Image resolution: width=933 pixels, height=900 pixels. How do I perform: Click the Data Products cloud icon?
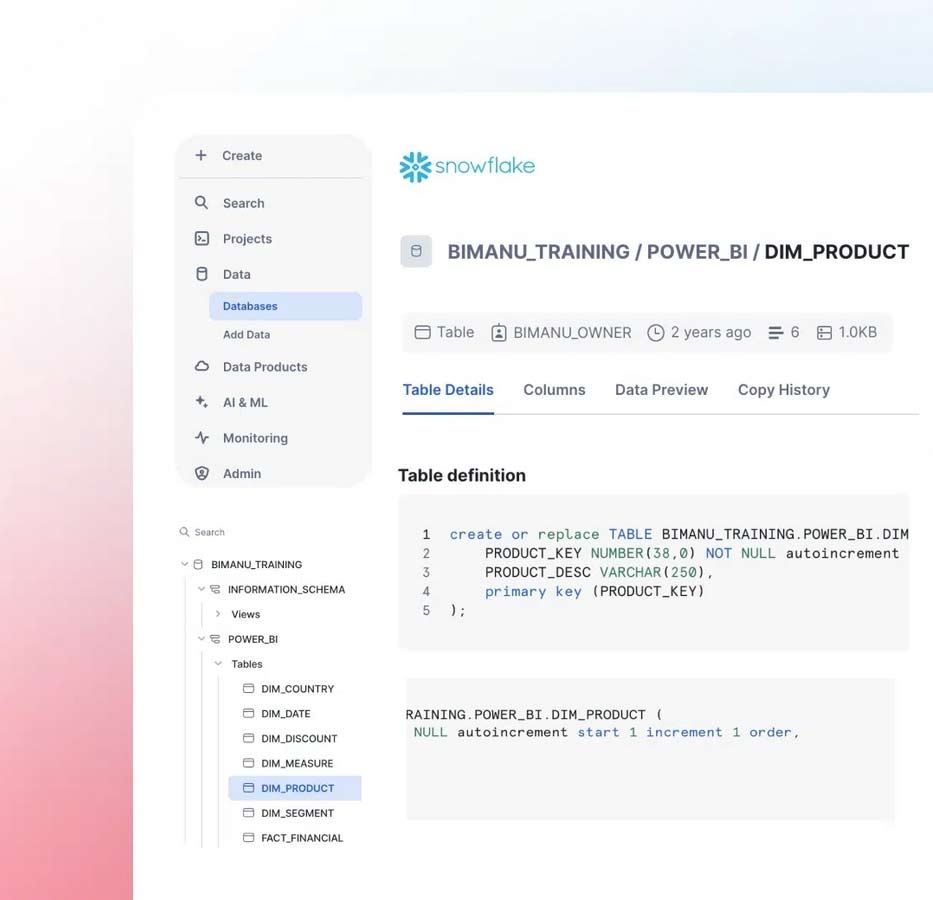pyautogui.click(x=202, y=366)
